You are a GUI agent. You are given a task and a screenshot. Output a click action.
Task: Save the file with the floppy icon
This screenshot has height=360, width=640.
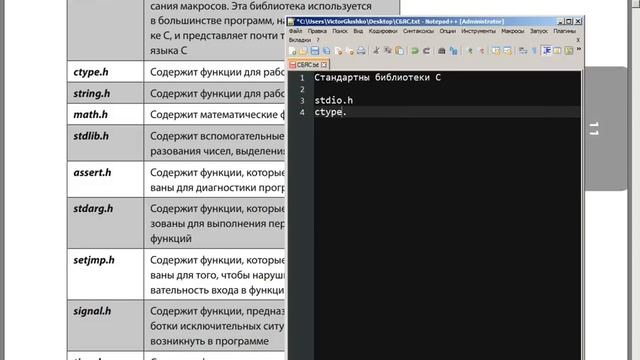click(x=315, y=51)
